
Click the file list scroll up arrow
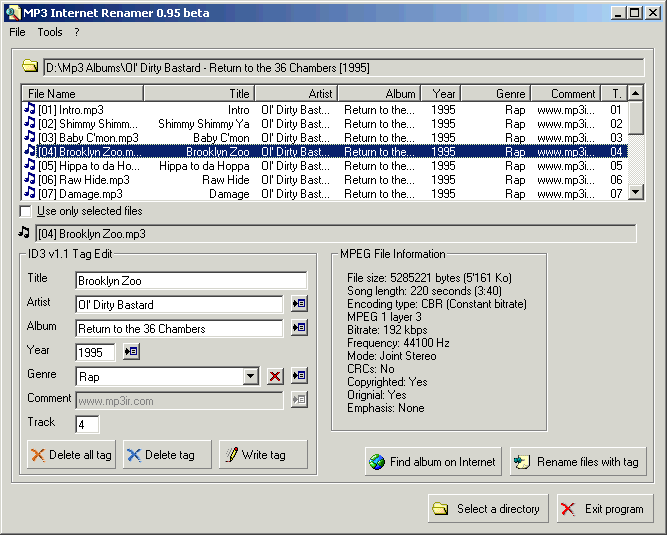(636, 93)
